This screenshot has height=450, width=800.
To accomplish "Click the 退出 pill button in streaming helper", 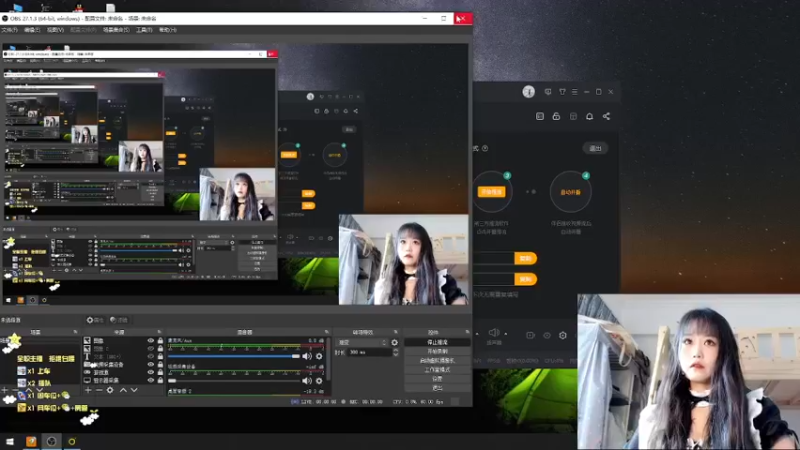I will (x=595, y=148).
